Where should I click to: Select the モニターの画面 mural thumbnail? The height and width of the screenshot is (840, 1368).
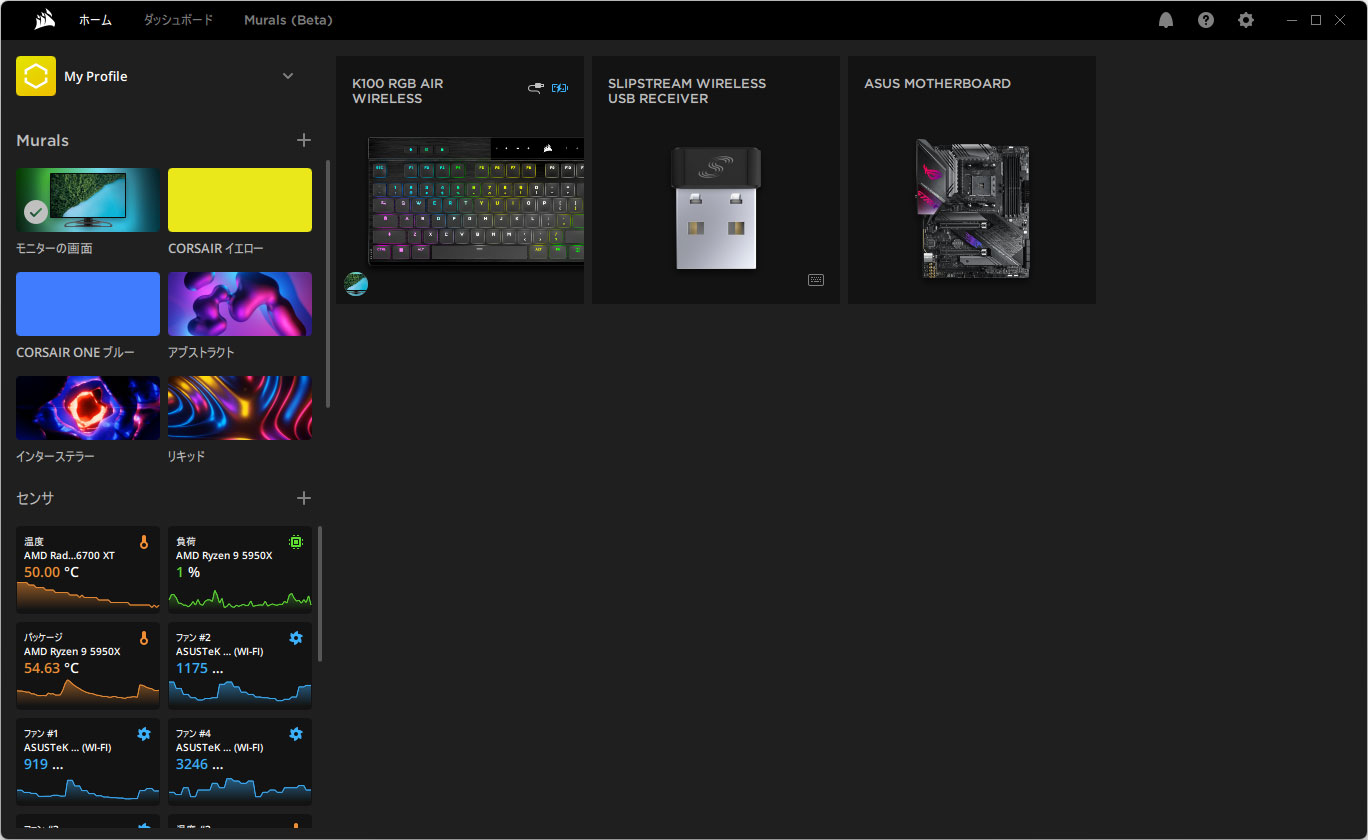click(x=88, y=200)
